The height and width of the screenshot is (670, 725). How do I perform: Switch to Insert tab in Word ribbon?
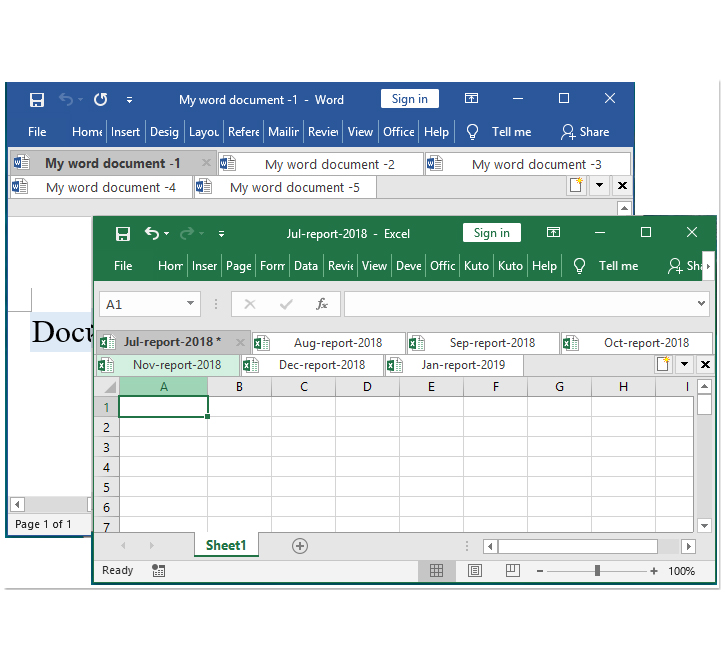(x=125, y=132)
